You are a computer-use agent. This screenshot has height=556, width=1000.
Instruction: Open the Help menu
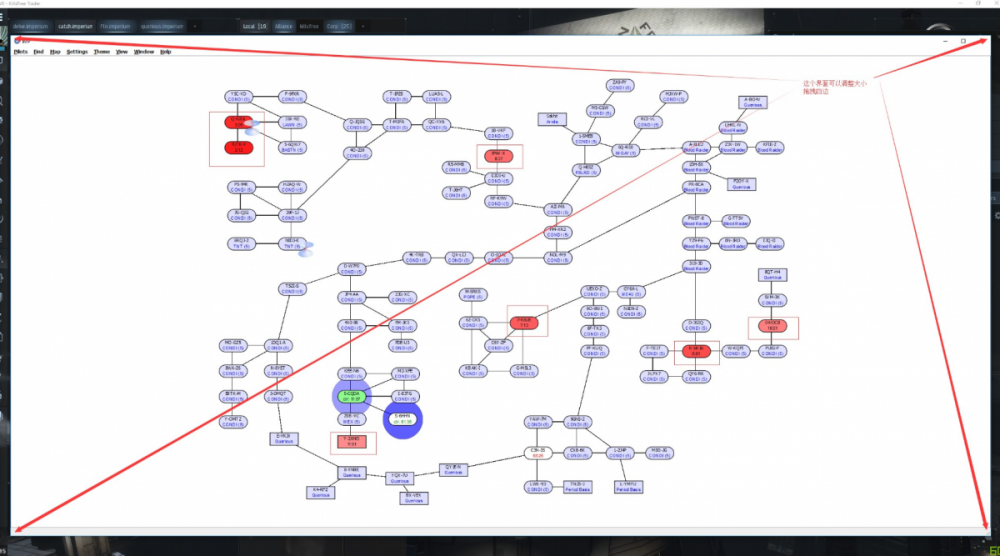click(166, 51)
